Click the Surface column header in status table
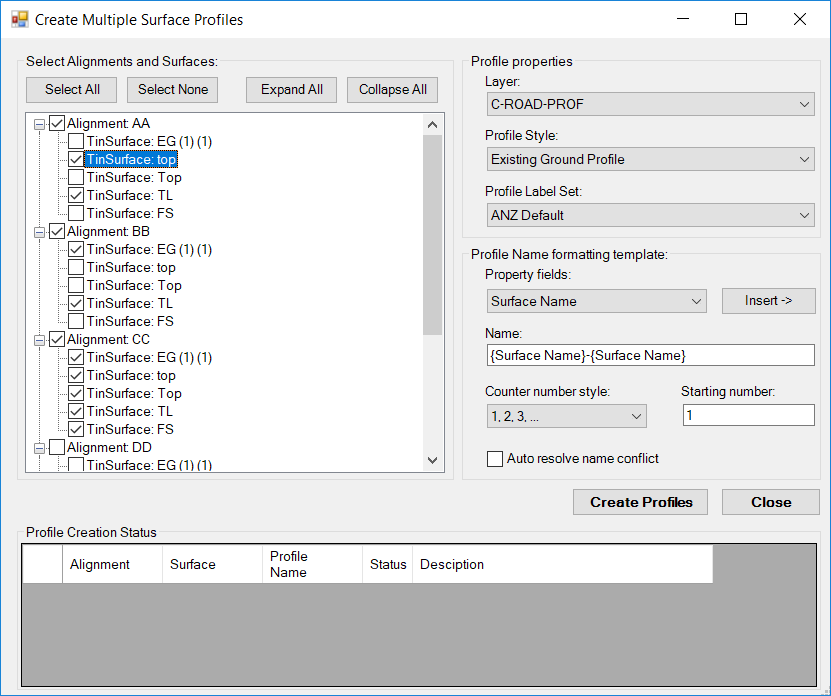This screenshot has width=831, height=696. pyautogui.click(x=212, y=565)
